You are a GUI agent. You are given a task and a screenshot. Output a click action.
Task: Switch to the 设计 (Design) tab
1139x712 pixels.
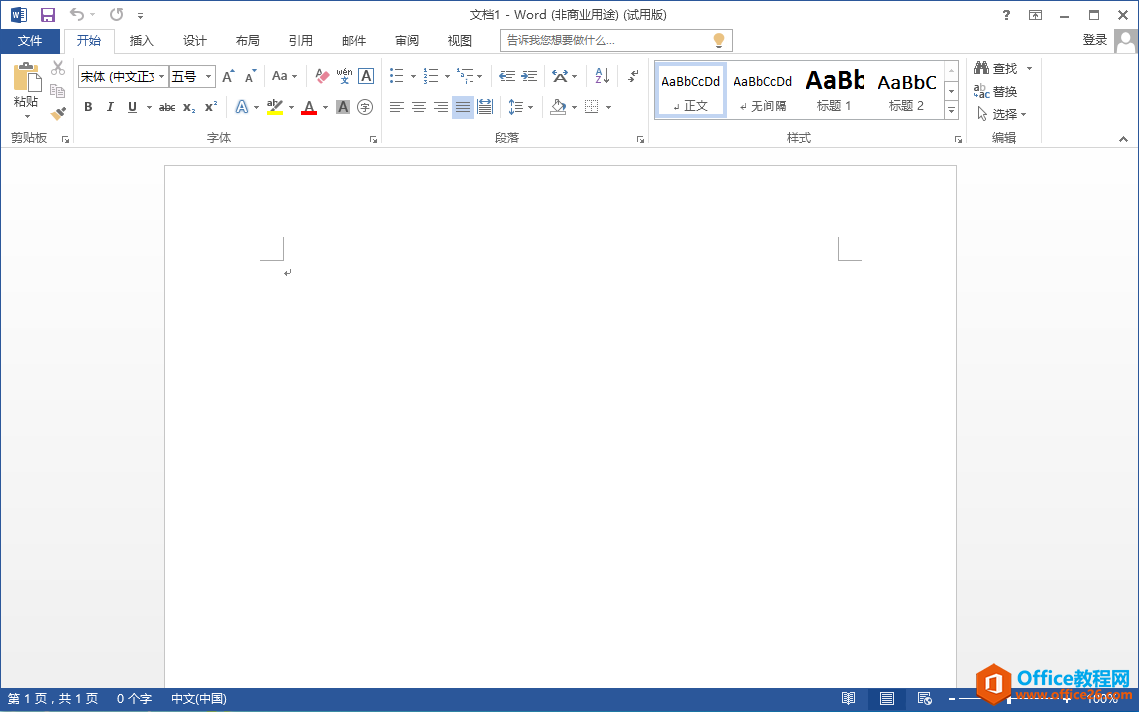(195, 41)
